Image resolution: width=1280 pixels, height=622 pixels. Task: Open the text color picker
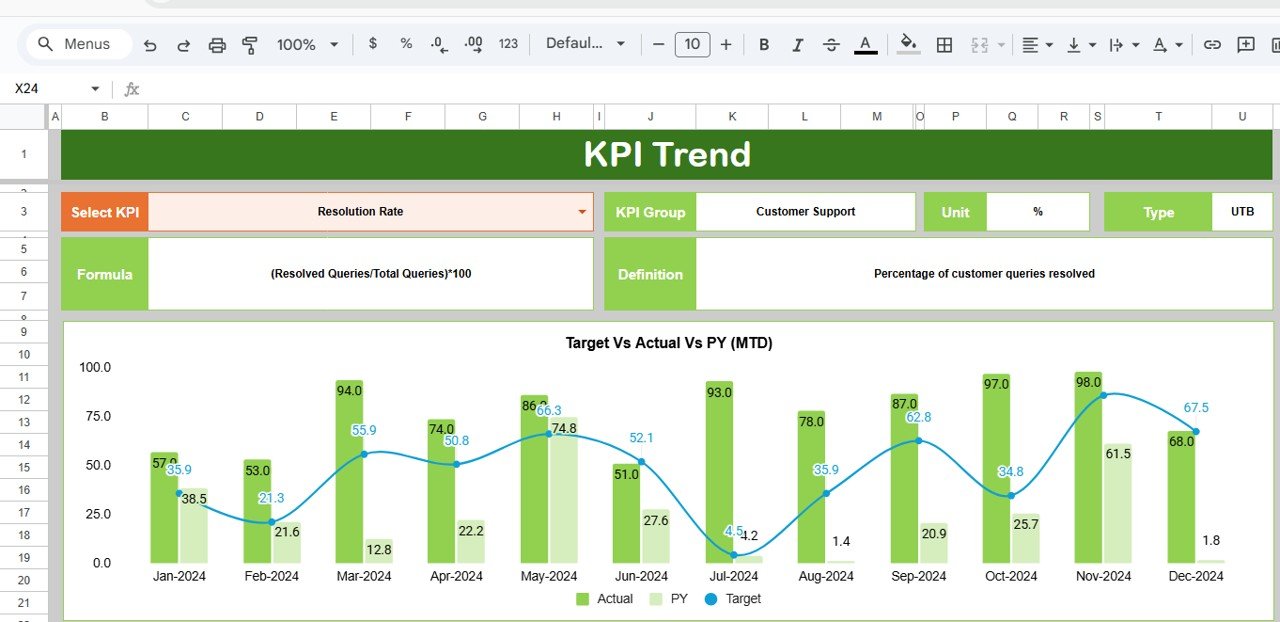[864, 44]
